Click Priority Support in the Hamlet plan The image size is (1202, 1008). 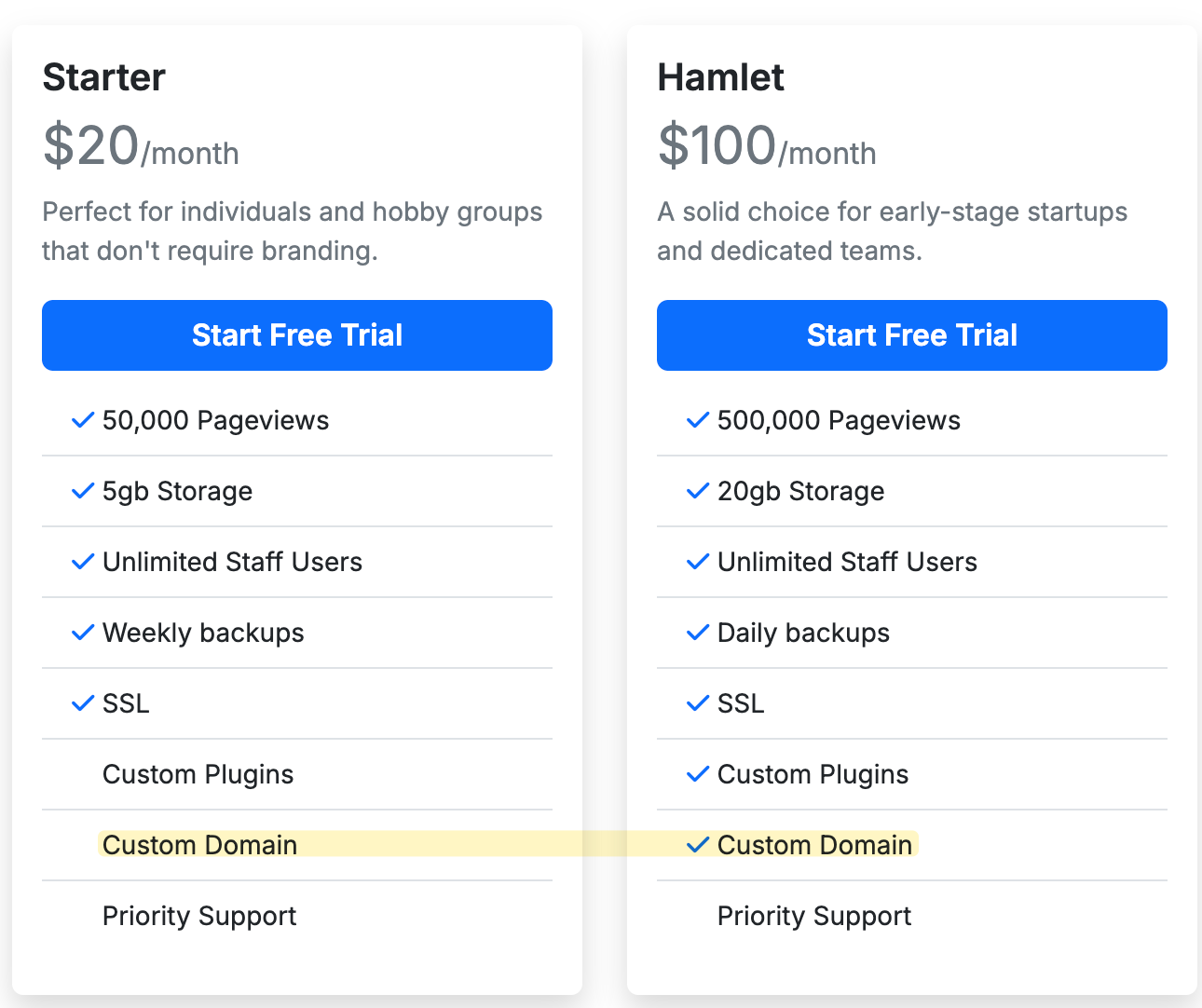pos(814,917)
